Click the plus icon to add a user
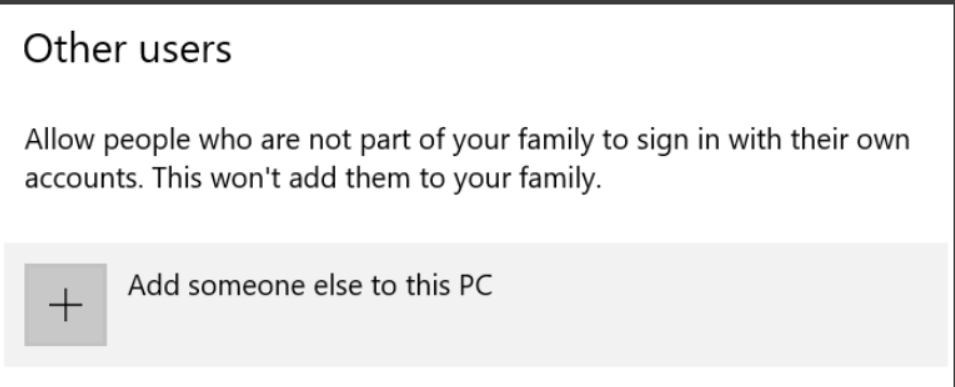Image resolution: width=955 pixels, height=387 pixels. tap(65, 305)
